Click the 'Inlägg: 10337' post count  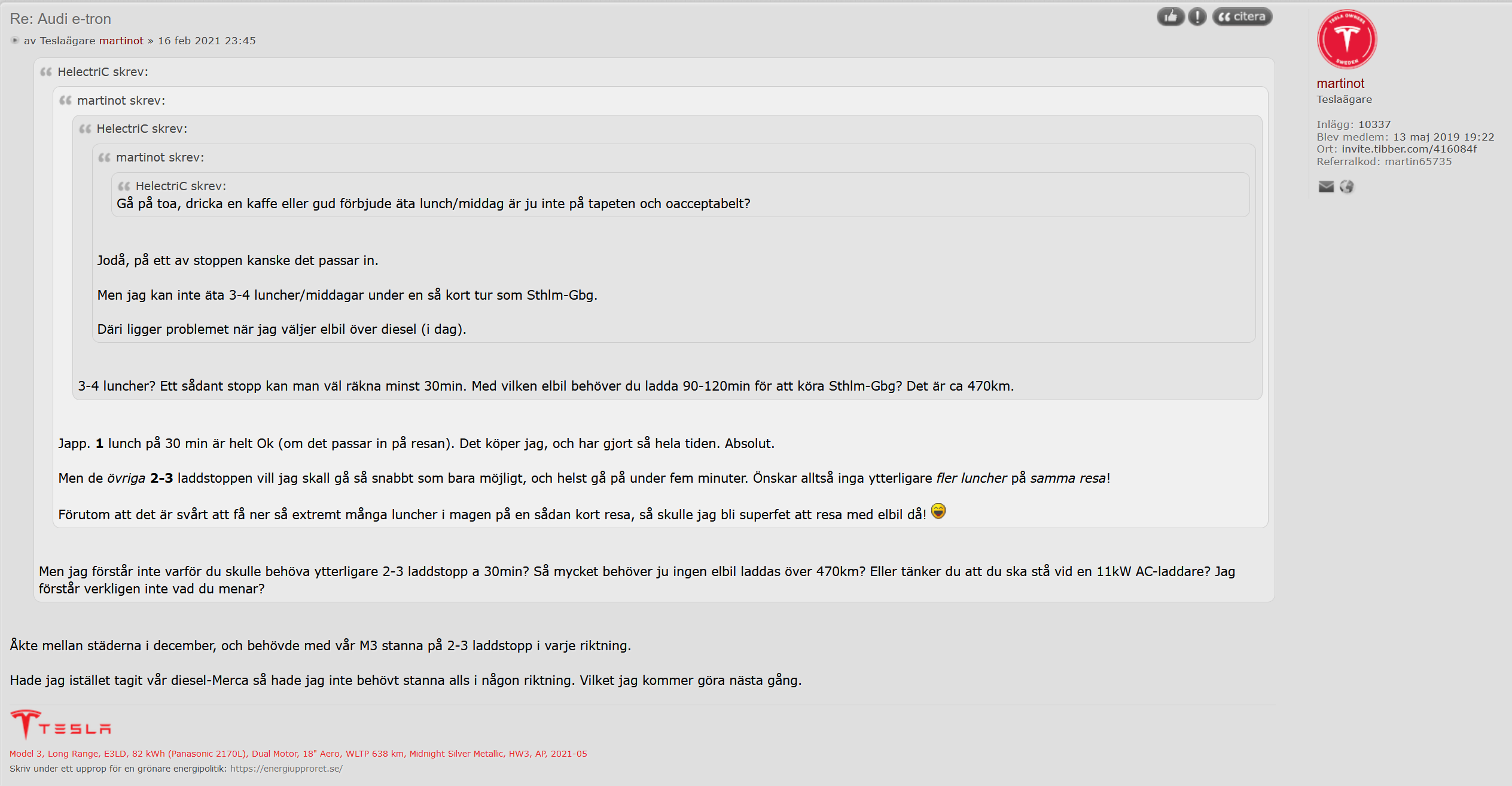click(x=1354, y=124)
